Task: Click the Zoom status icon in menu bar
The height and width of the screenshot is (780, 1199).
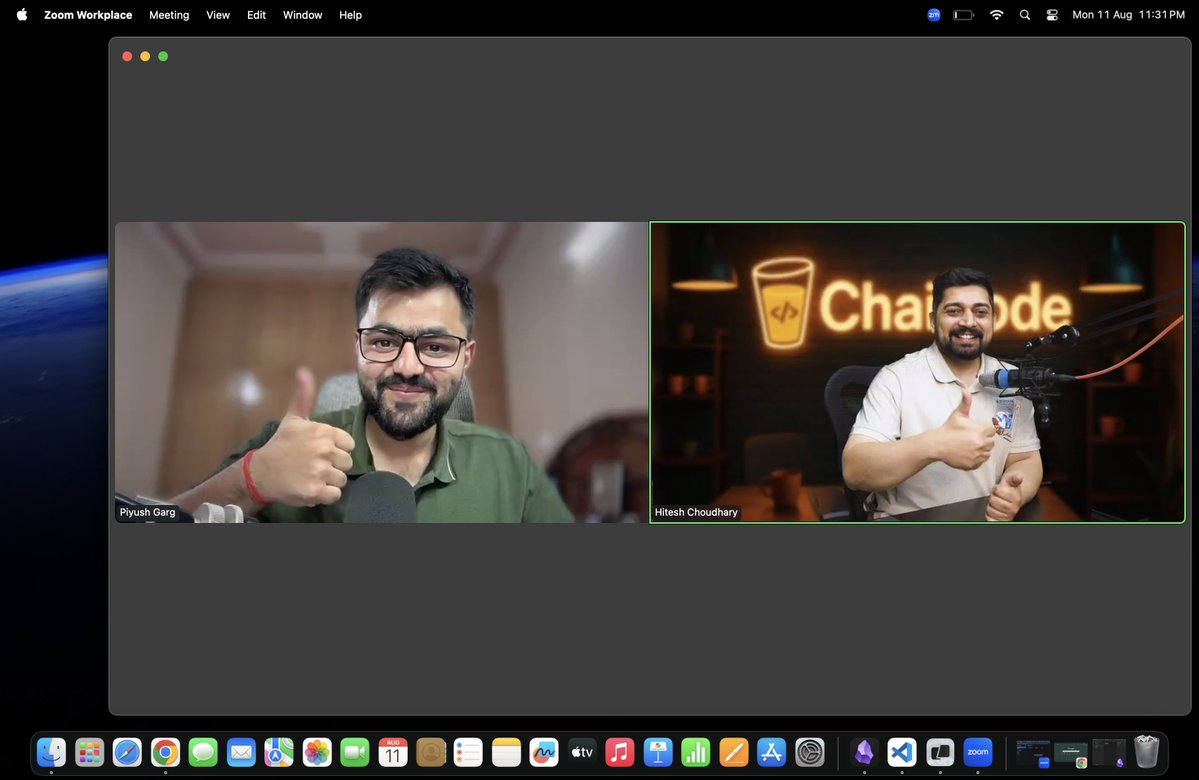Action: (x=934, y=15)
